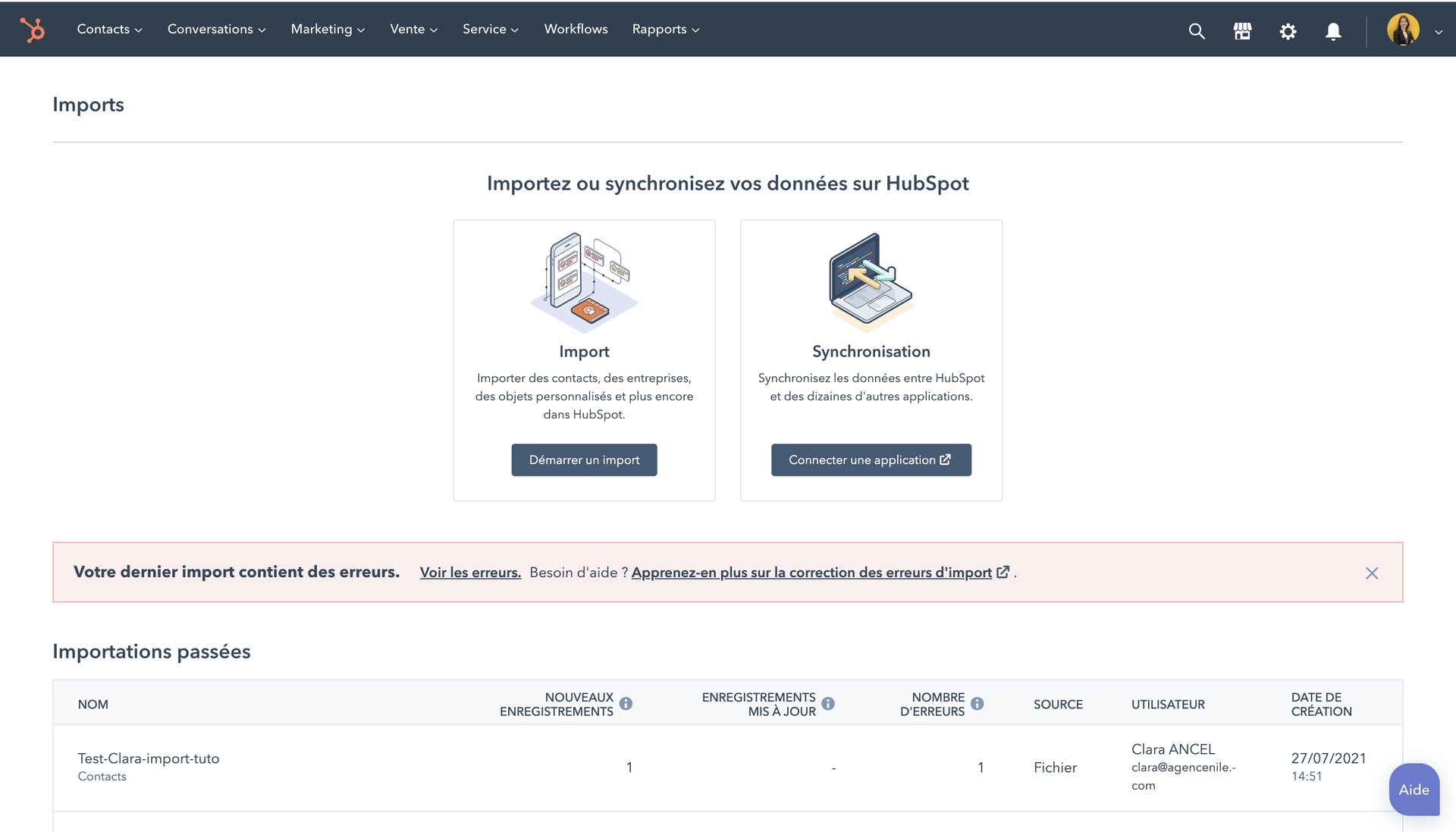The image size is (1456, 832).
Task: Click the HubSpot sprocket logo
Action: click(33, 30)
